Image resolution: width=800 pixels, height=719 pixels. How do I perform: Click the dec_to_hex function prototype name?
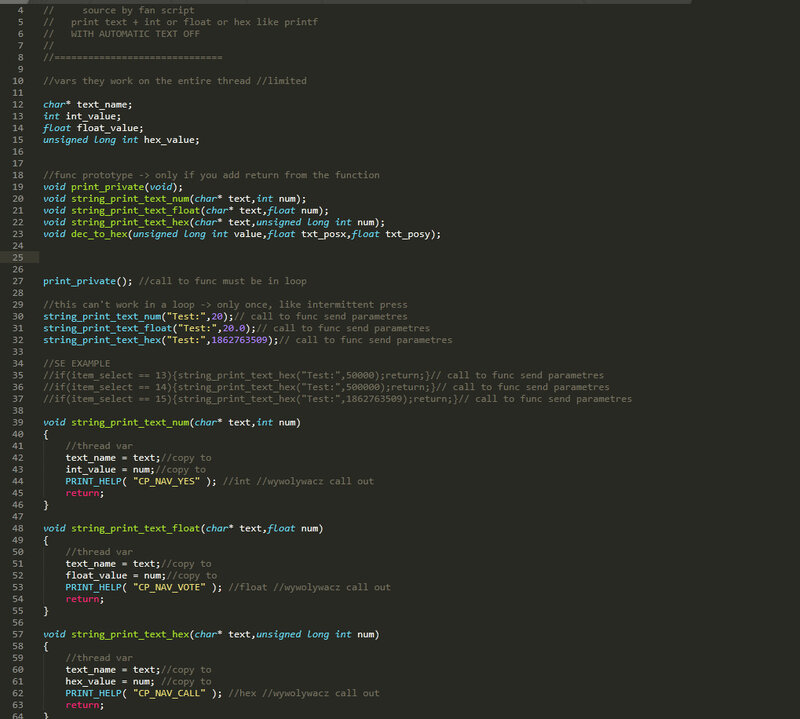pyautogui.click(x=104, y=234)
